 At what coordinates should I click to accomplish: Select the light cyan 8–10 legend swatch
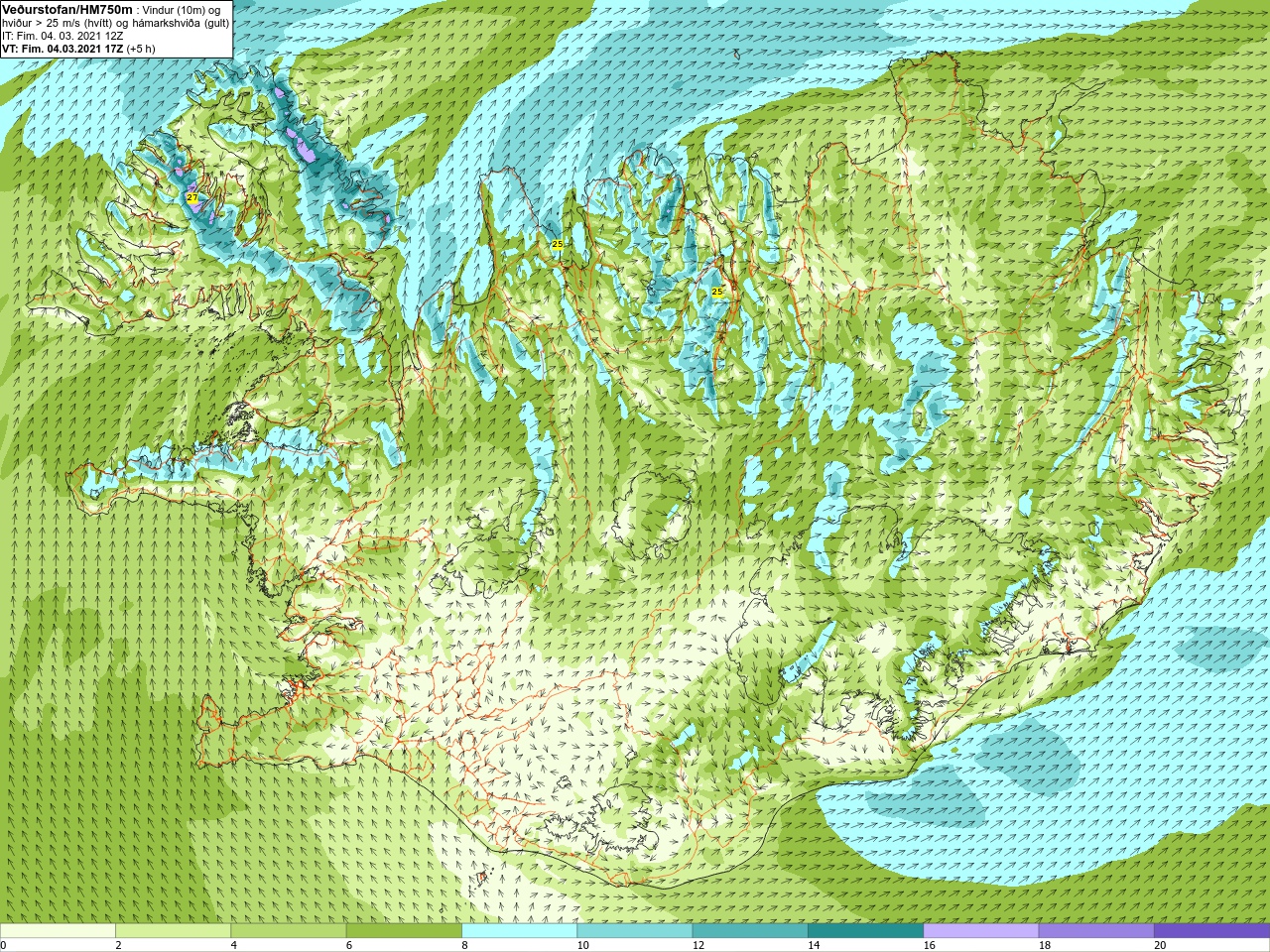(519, 931)
